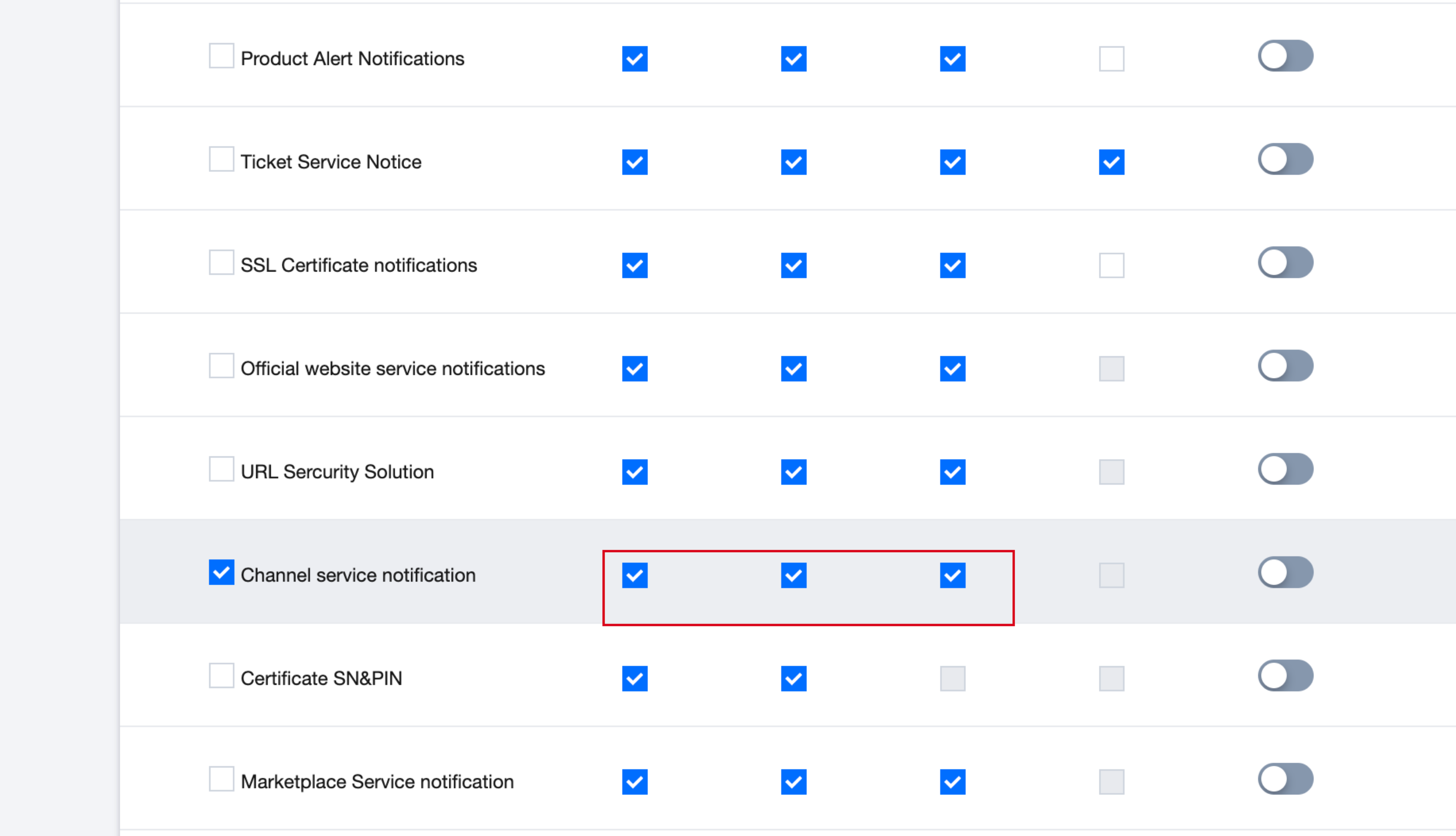The height and width of the screenshot is (836, 1456).
Task: Toggle the Product Alert Notifications switch
Action: coord(1286,56)
